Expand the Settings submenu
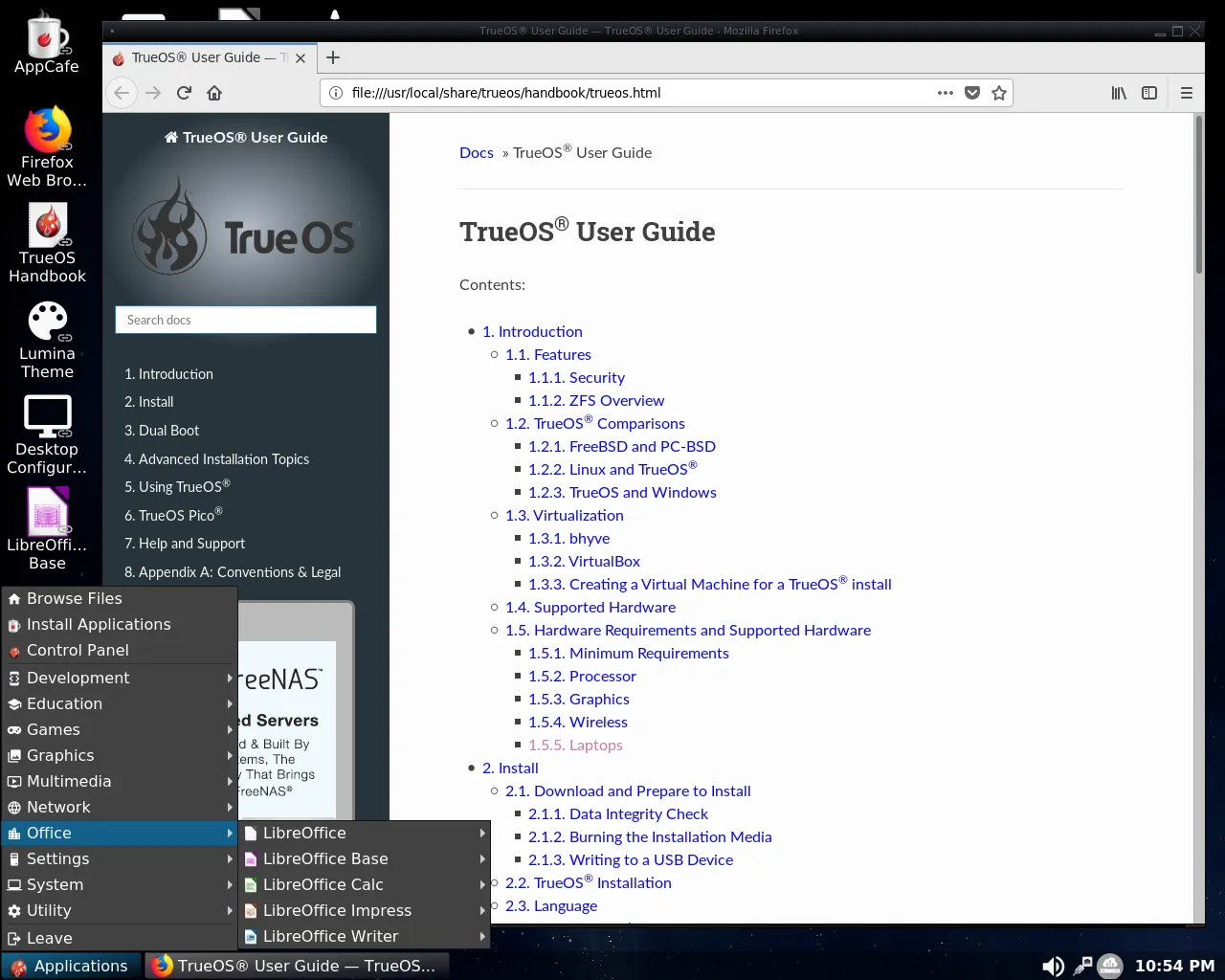This screenshot has width=1225, height=980. click(120, 858)
